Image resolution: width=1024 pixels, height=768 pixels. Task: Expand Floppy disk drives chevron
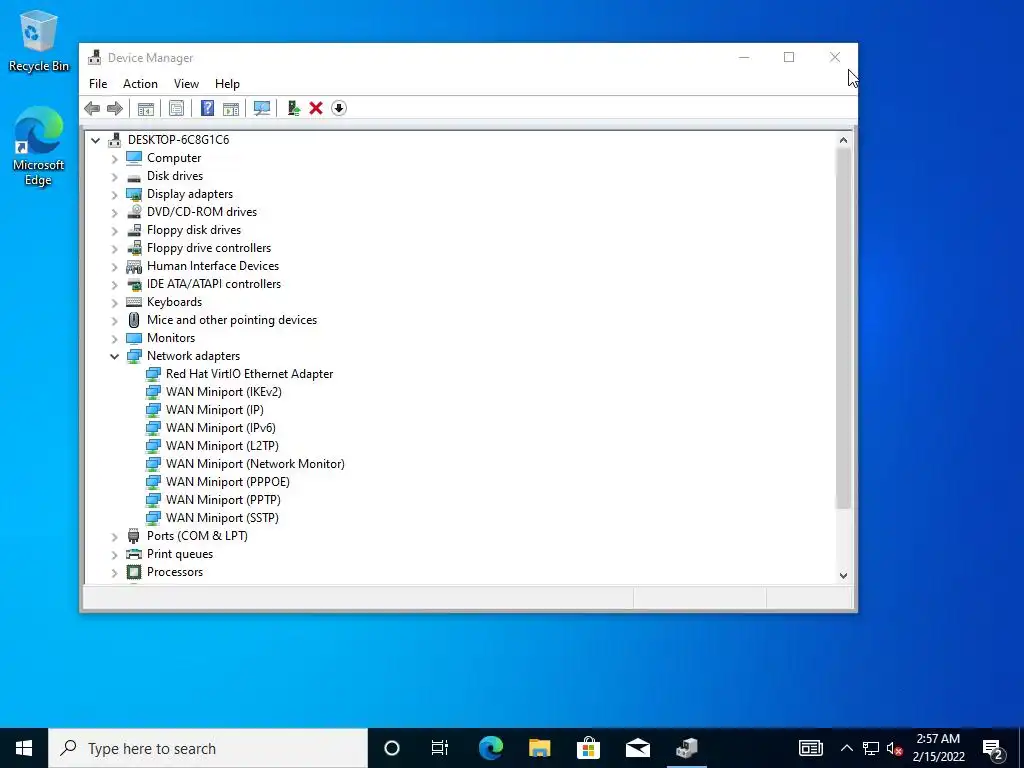coord(114,230)
